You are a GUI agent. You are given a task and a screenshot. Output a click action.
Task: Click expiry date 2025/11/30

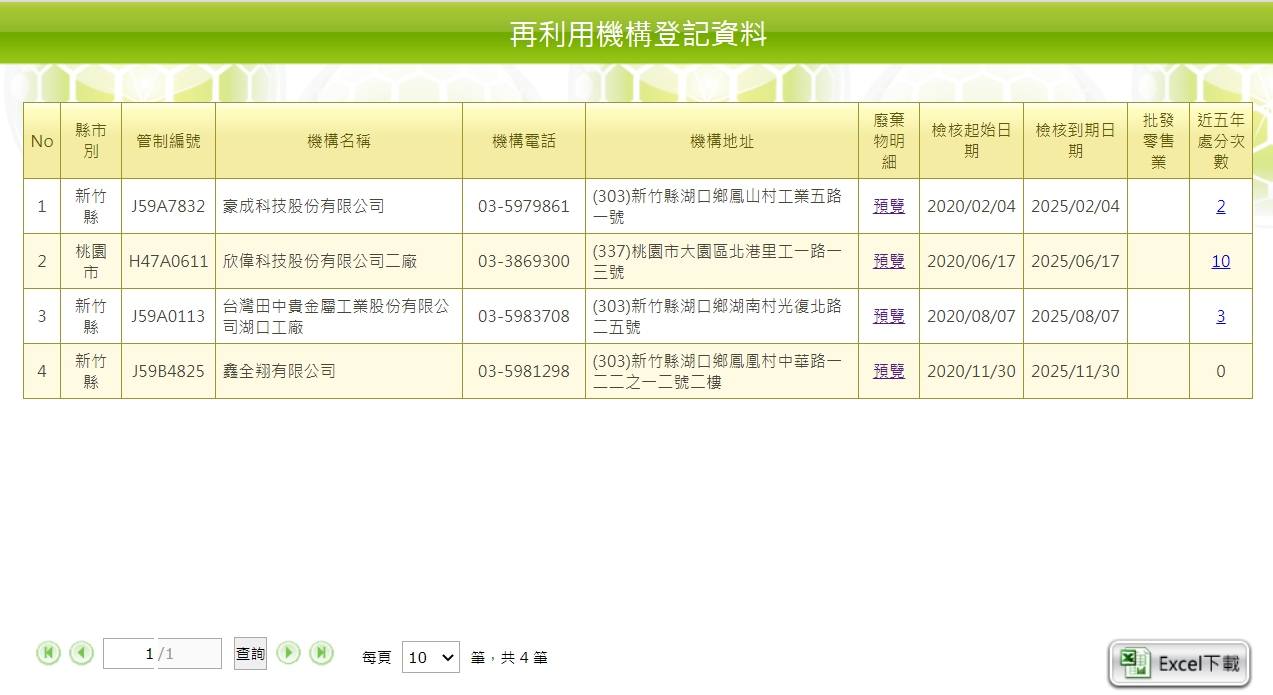[1075, 371]
